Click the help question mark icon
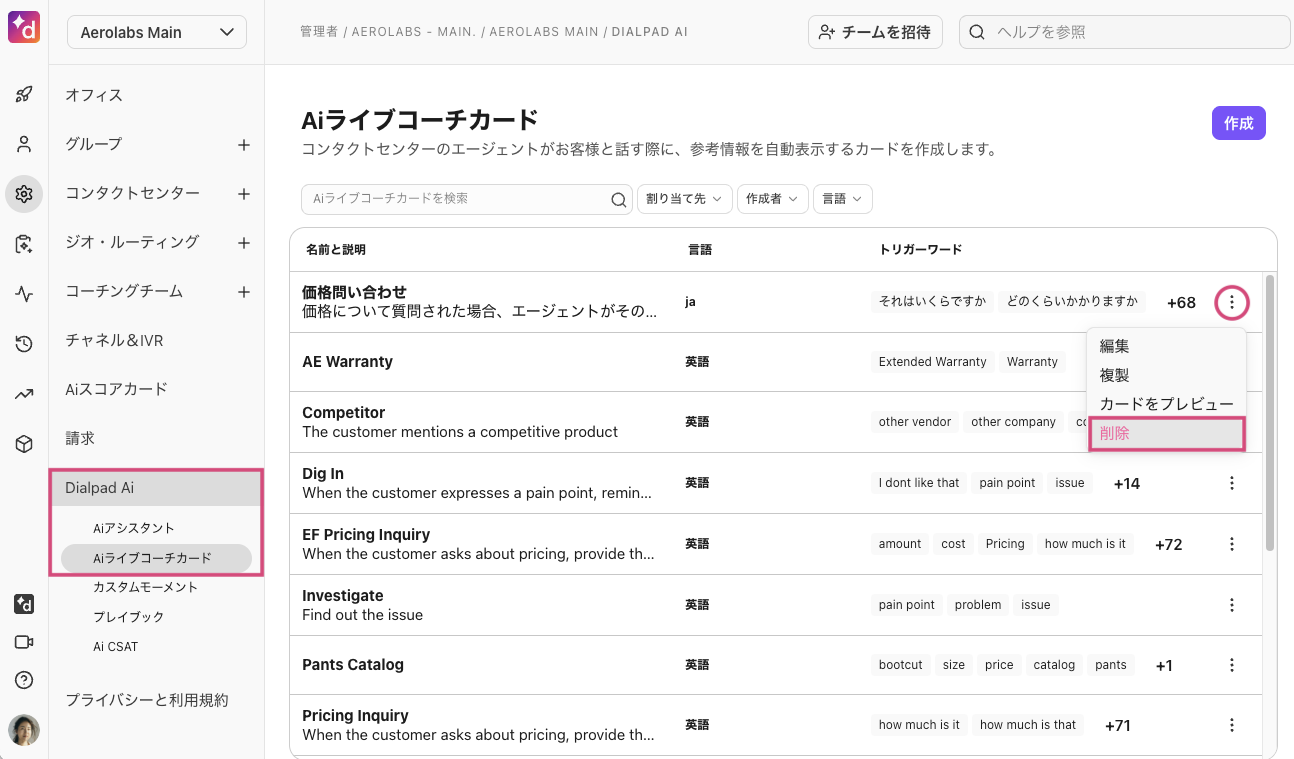The height and width of the screenshot is (759, 1294). [x=24, y=680]
